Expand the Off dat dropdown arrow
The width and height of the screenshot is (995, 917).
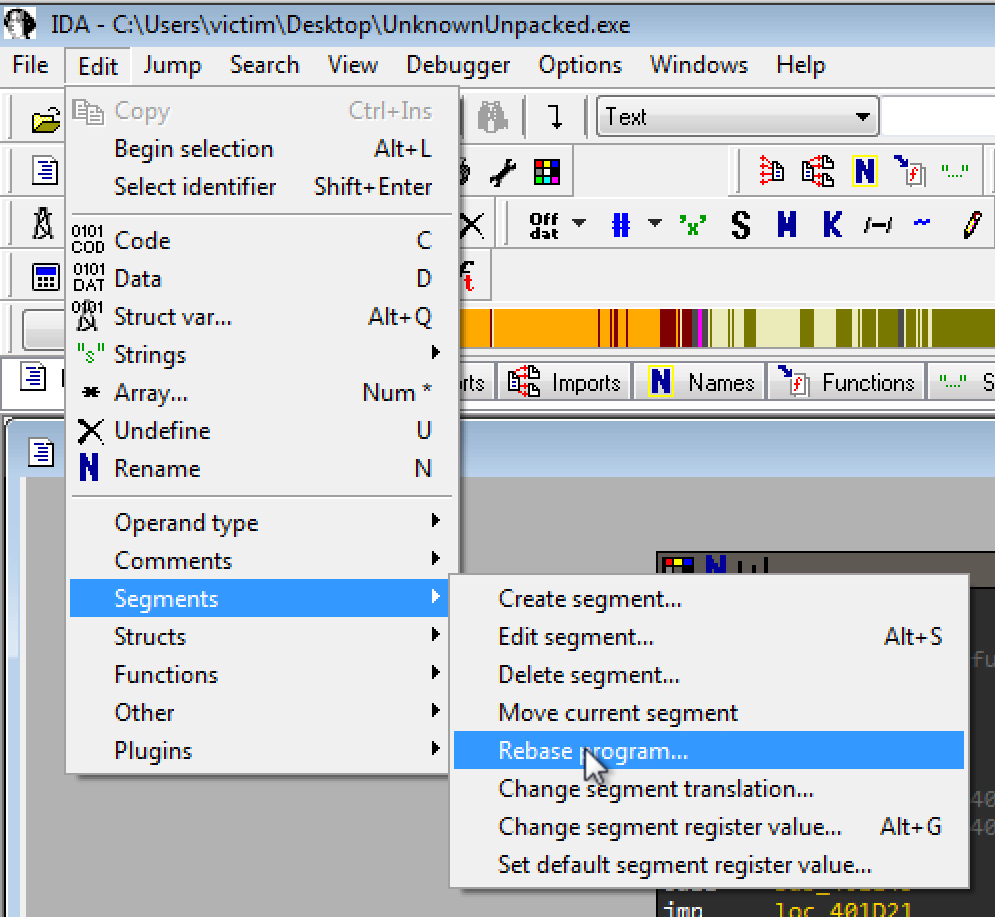point(579,224)
